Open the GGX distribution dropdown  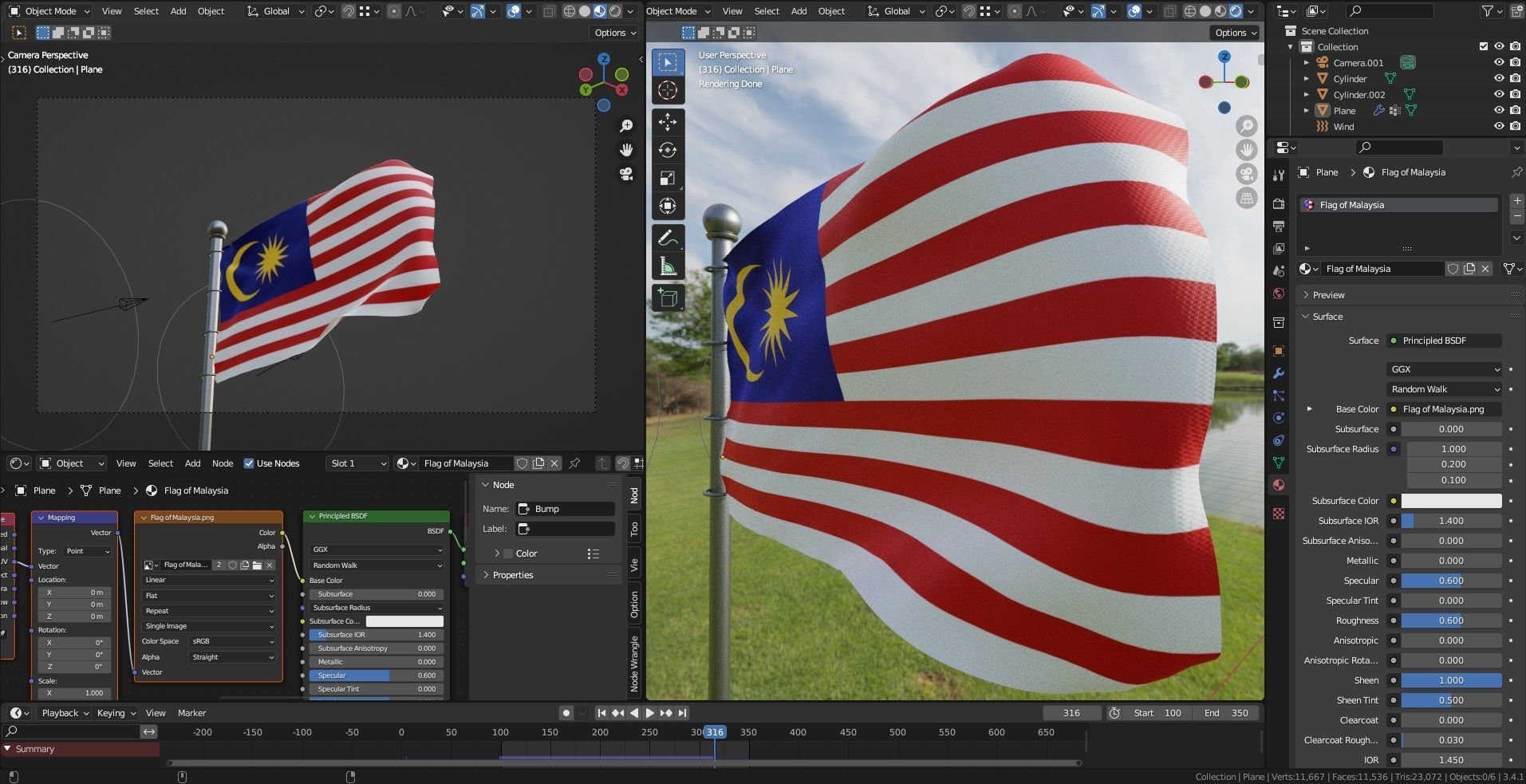pos(1444,368)
